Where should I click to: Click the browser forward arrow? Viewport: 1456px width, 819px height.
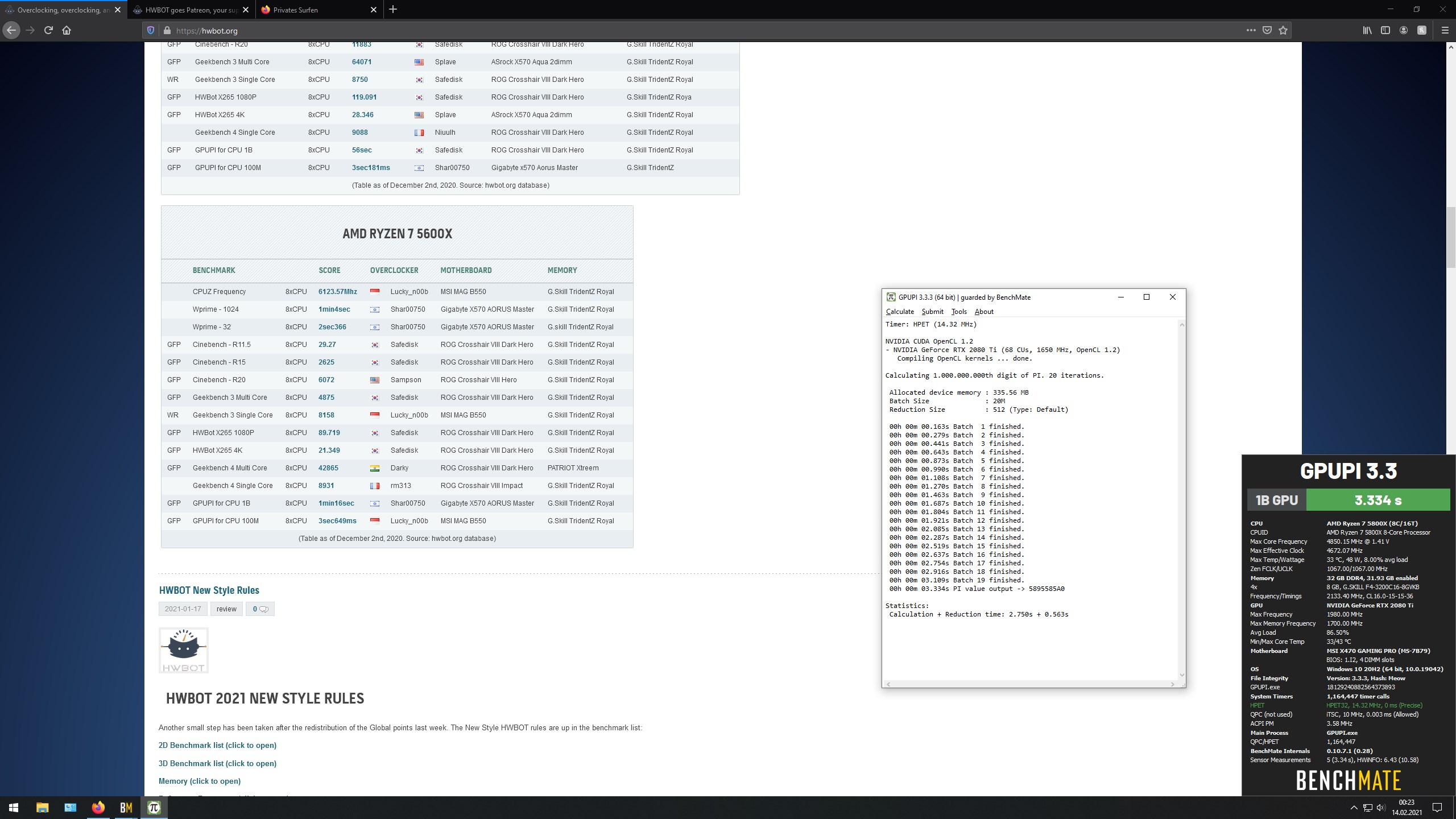[x=30, y=30]
